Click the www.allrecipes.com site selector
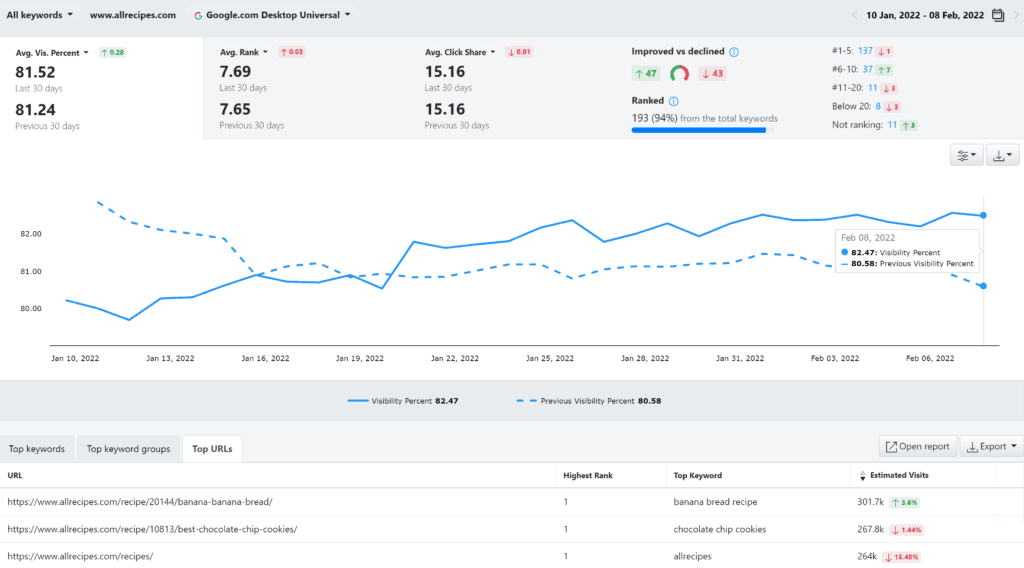The image size is (1024, 568). pos(133,14)
